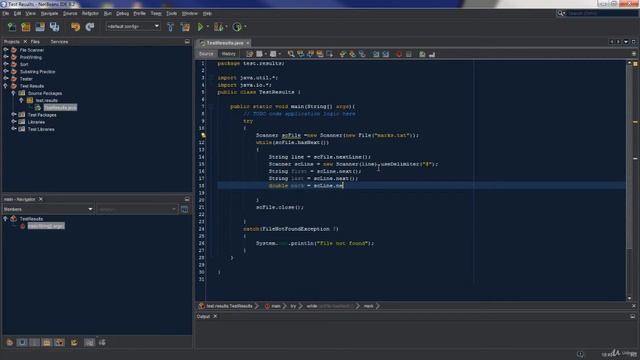Select main(String[] args) in Navigator
Image resolution: width=640 pixels, height=360 pixels.
(x=46, y=226)
